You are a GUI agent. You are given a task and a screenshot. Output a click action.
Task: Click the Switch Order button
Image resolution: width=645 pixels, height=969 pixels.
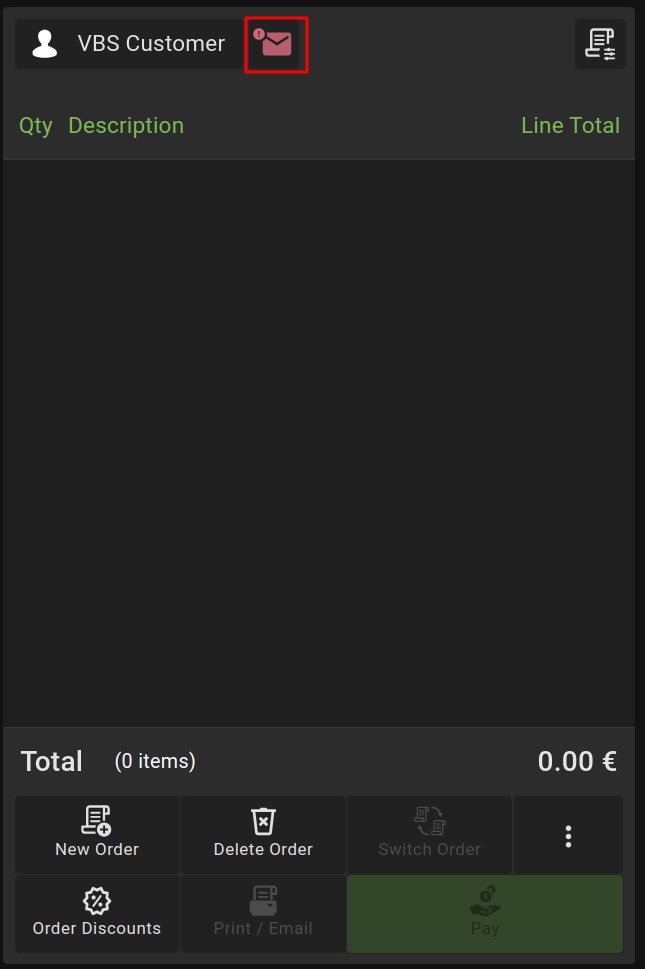(x=429, y=834)
